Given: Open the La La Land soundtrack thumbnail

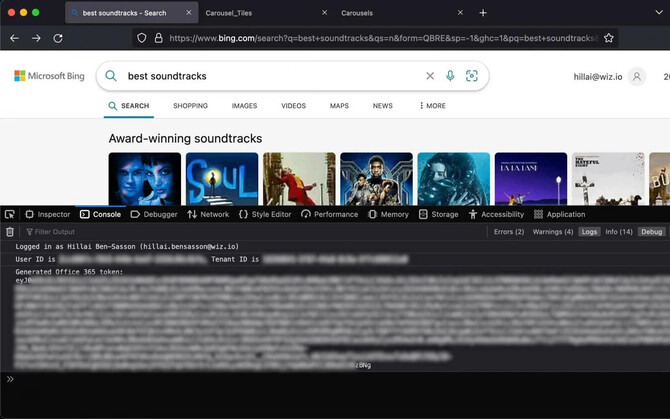Looking at the screenshot, I should [531, 179].
